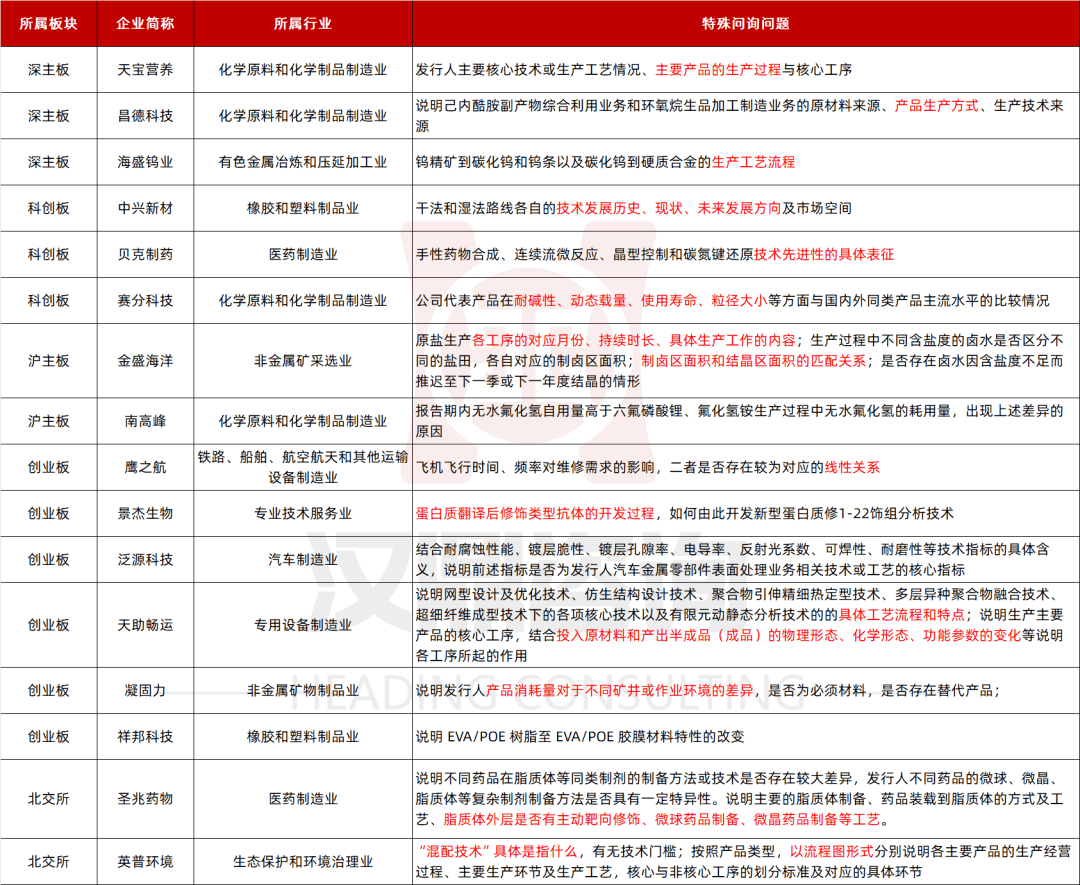1080x885 pixels.
Task: Click the 特殊问询问题 column header
Action: tap(746, 23)
